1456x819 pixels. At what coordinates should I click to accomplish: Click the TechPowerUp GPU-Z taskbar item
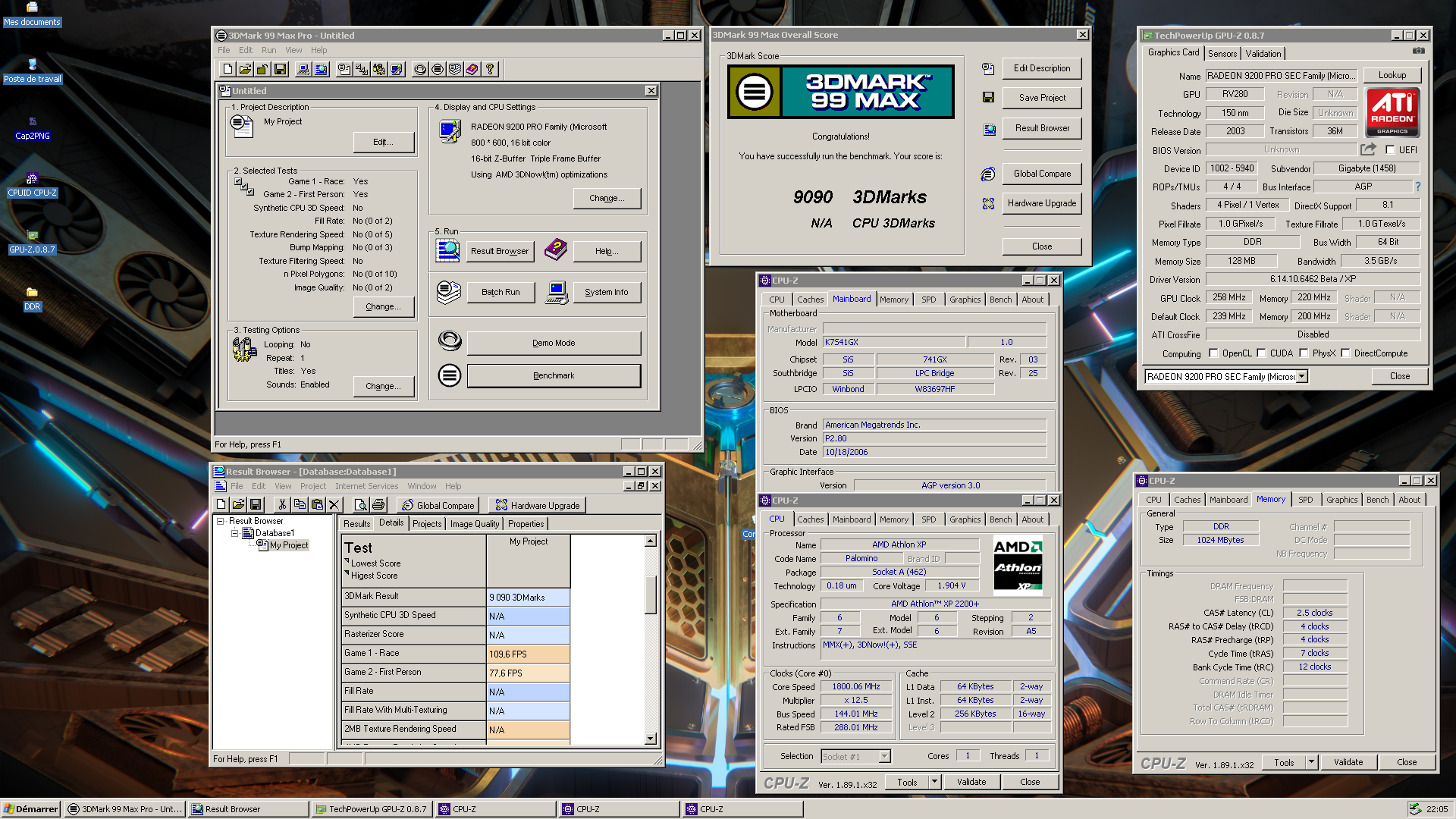pyautogui.click(x=372, y=809)
